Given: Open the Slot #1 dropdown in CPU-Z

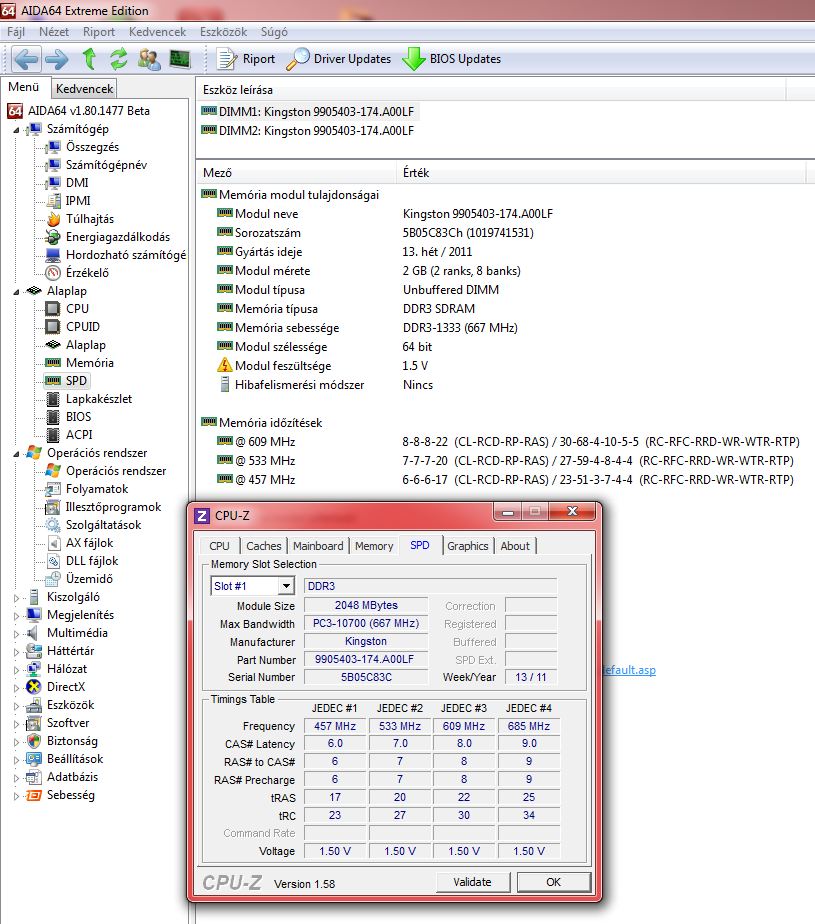Looking at the screenshot, I should 286,586.
